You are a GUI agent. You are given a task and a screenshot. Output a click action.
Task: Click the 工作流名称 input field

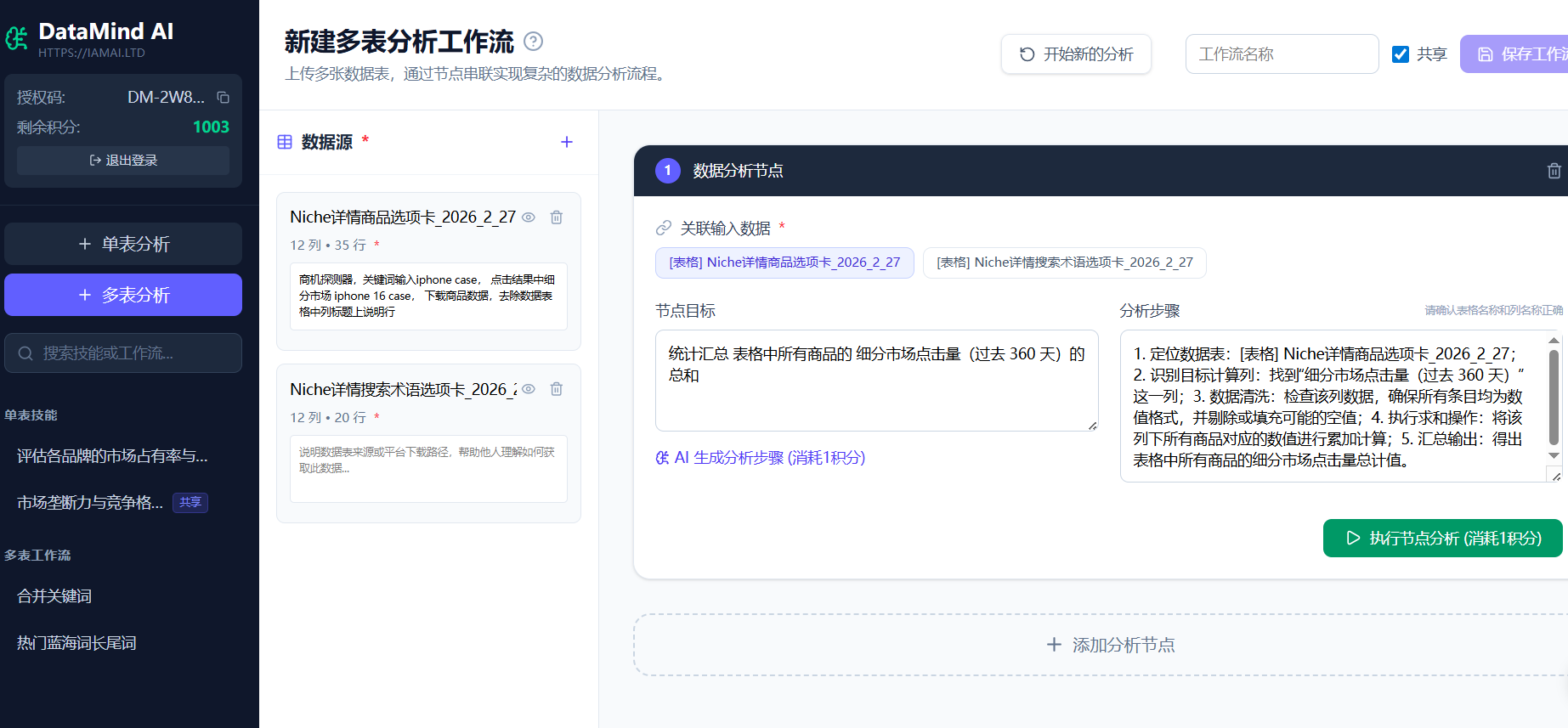click(1282, 54)
